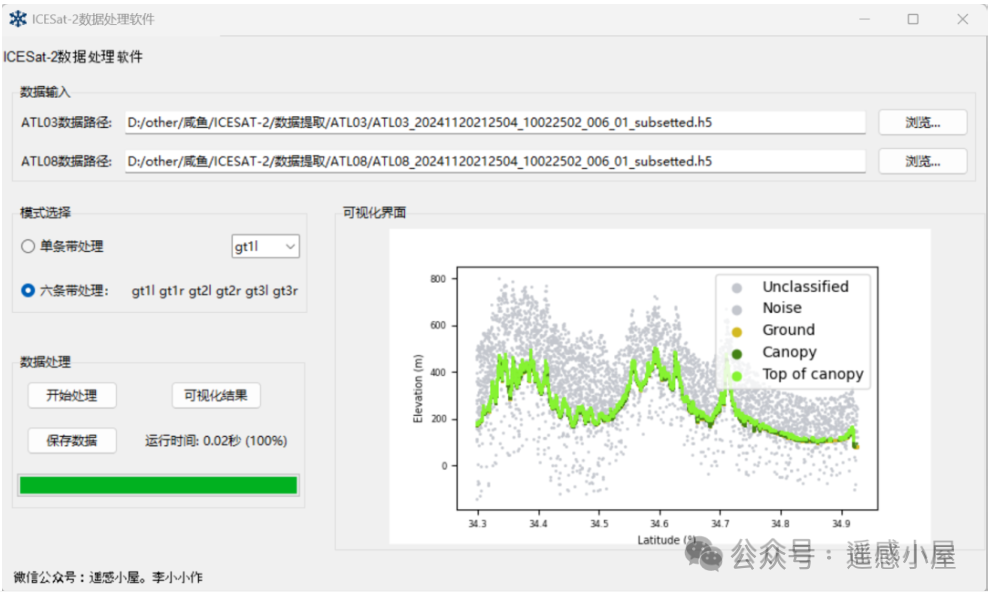Click the Noise legend marker
The height and width of the screenshot is (597, 988).
737,310
